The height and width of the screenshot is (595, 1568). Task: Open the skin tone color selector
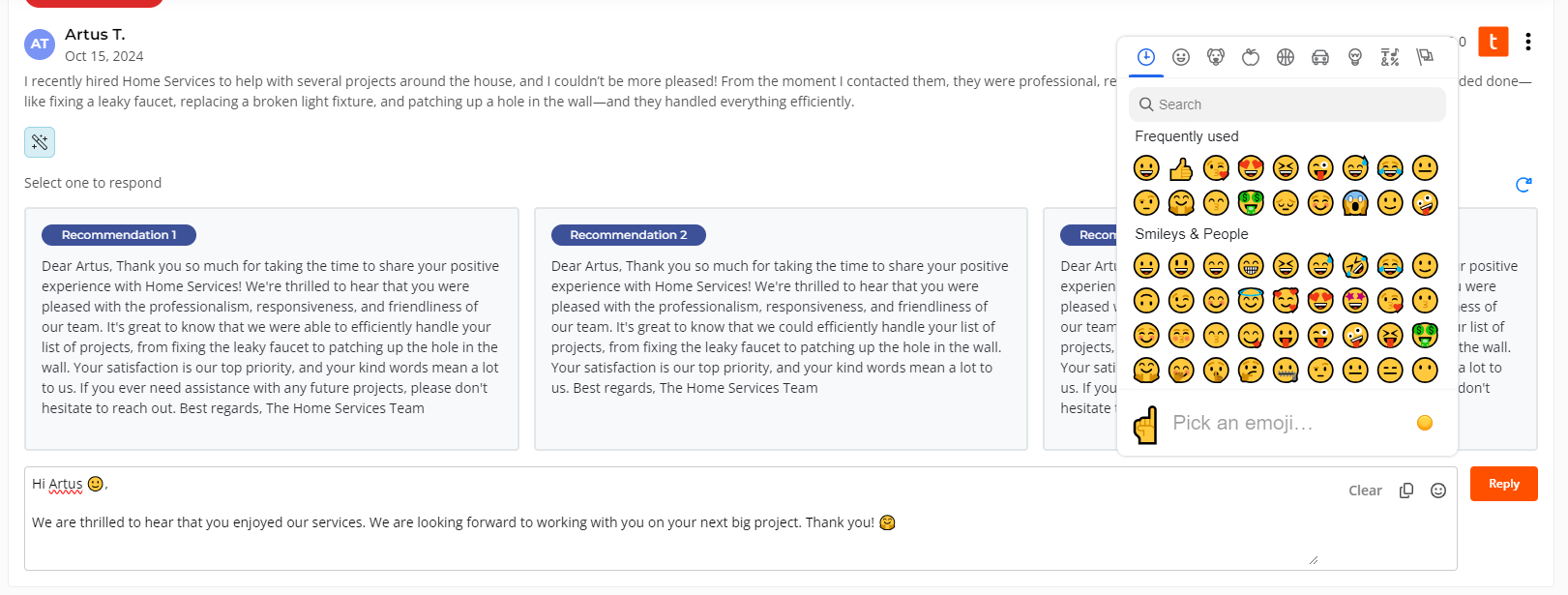(x=1425, y=423)
